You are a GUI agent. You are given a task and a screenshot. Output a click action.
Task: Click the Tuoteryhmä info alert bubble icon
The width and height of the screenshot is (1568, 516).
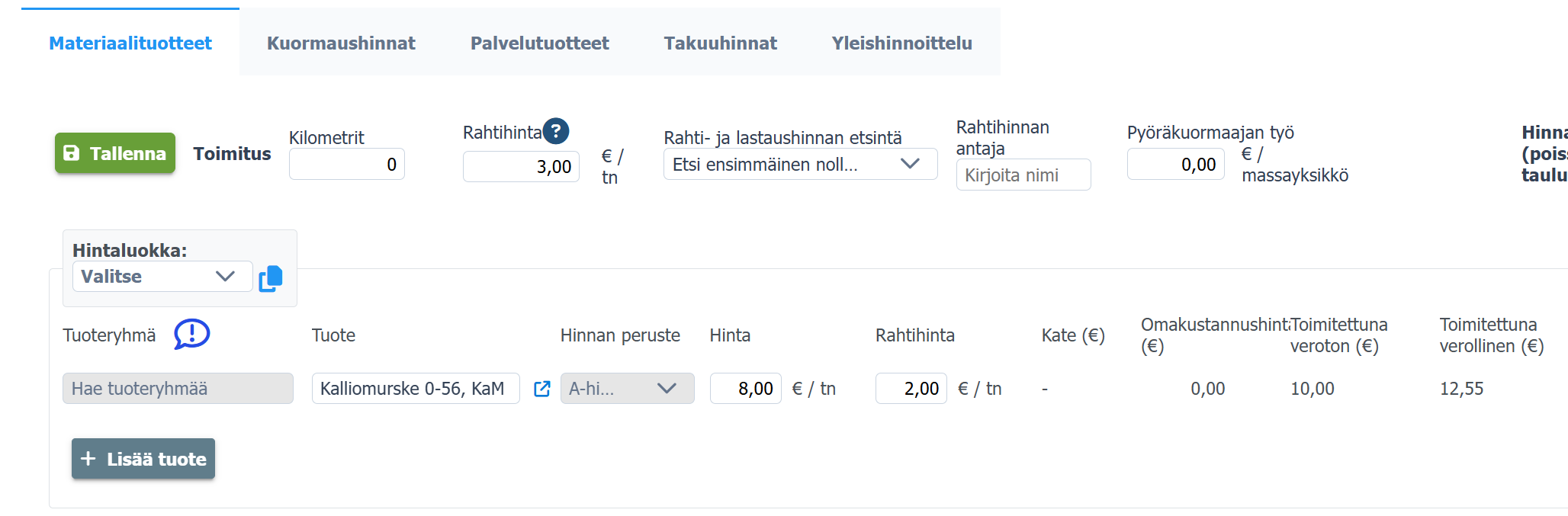[x=191, y=334]
